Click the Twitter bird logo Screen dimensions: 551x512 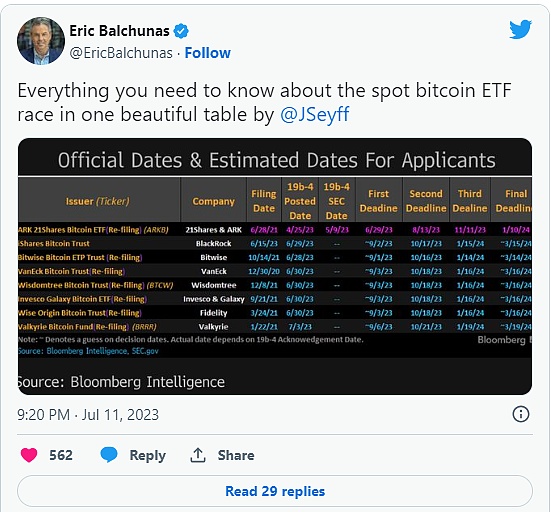(520, 29)
